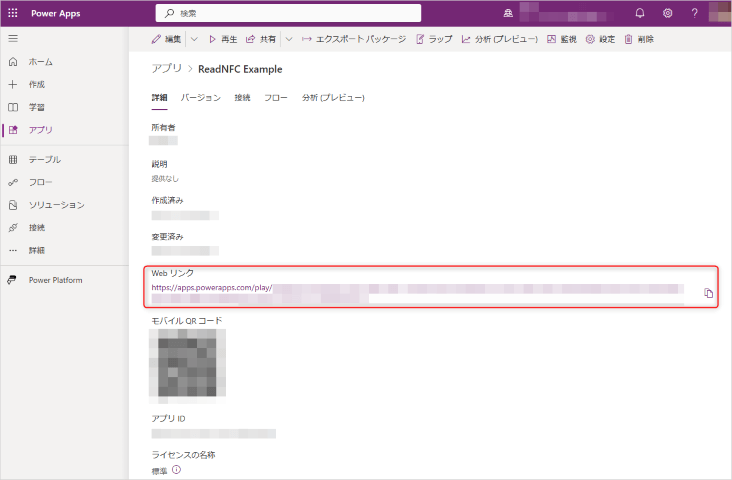Expand the dropdown arrow after 共有
The width and height of the screenshot is (732, 480).
click(289, 39)
